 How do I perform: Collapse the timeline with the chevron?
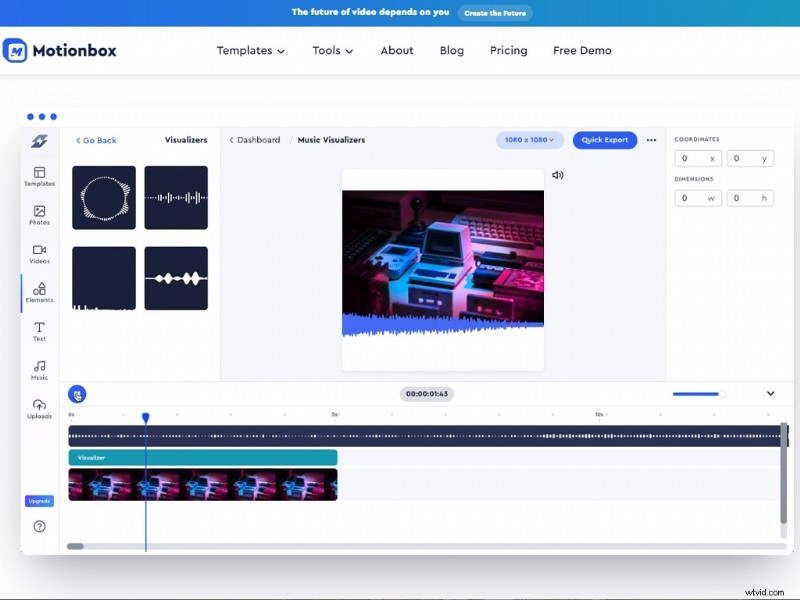(771, 393)
